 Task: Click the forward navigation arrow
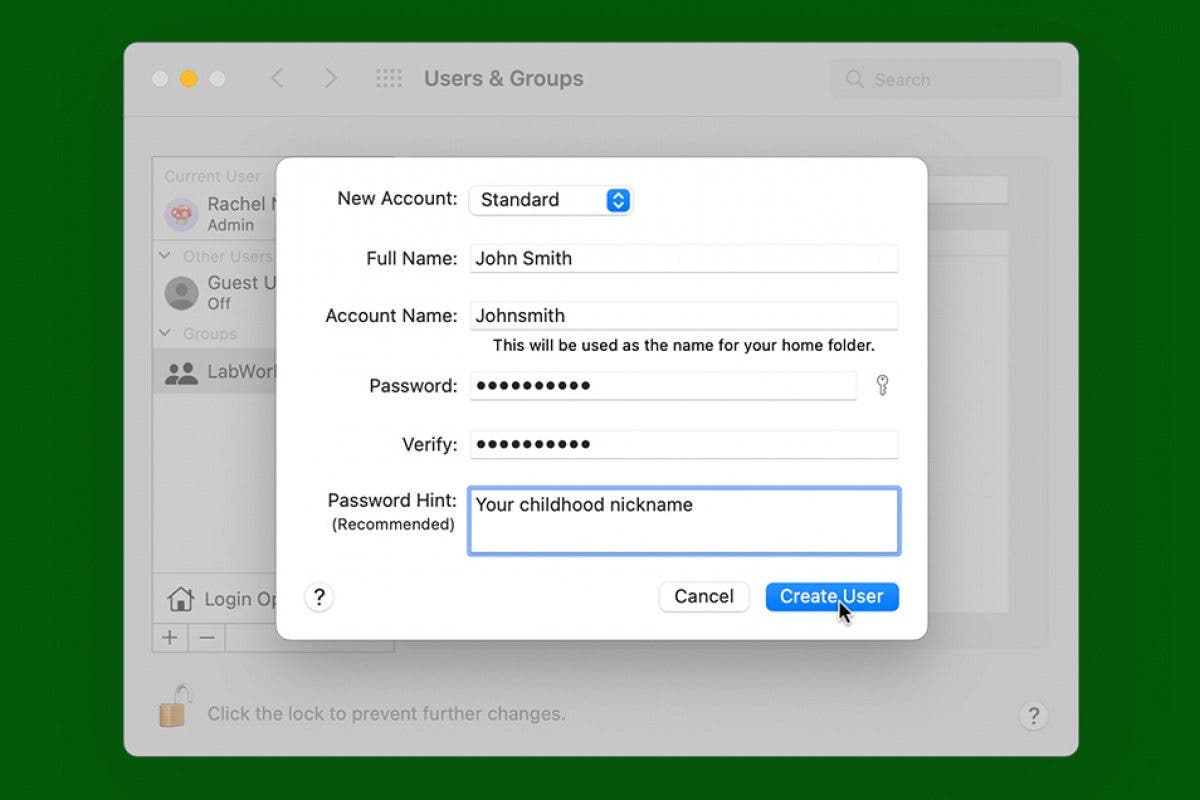(x=332, y=78)
